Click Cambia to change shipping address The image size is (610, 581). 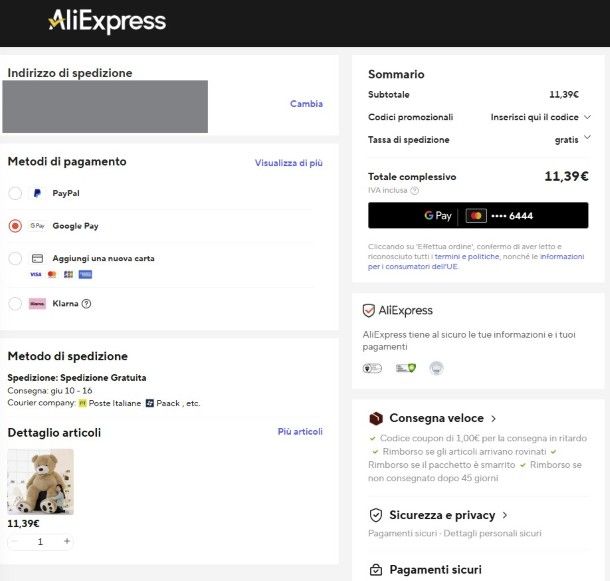tap(306, 104)
